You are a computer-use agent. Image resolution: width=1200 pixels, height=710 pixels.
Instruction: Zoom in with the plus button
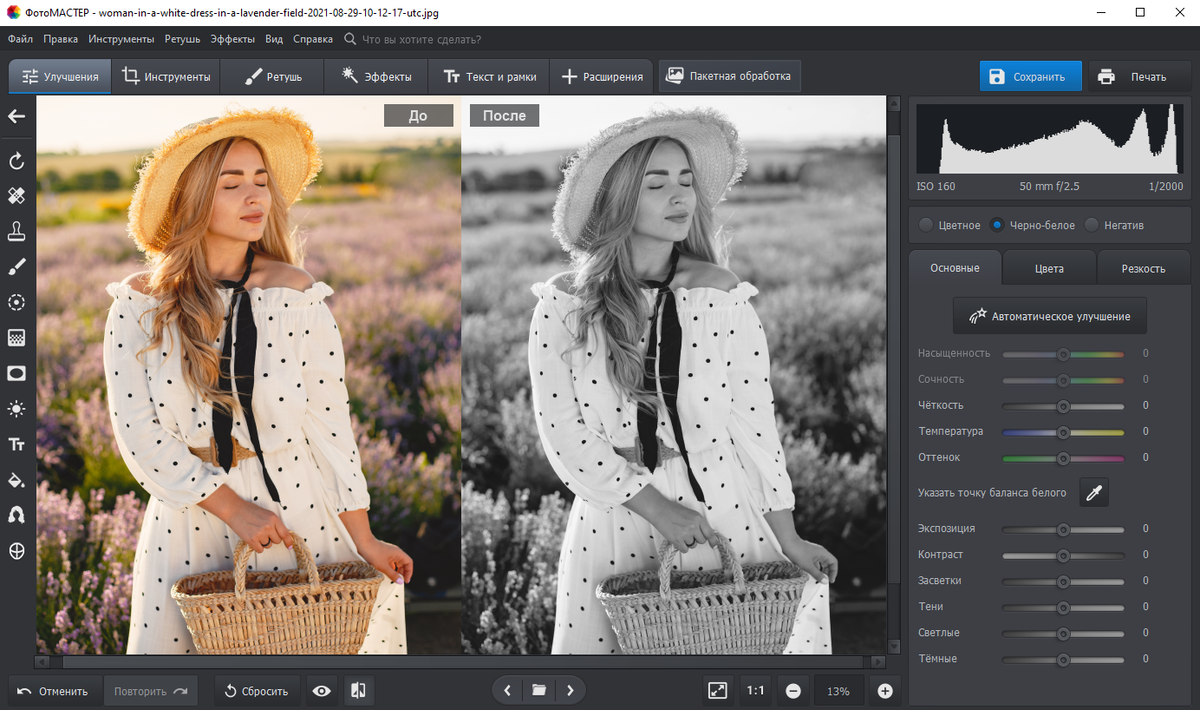(x=885, y=690)
